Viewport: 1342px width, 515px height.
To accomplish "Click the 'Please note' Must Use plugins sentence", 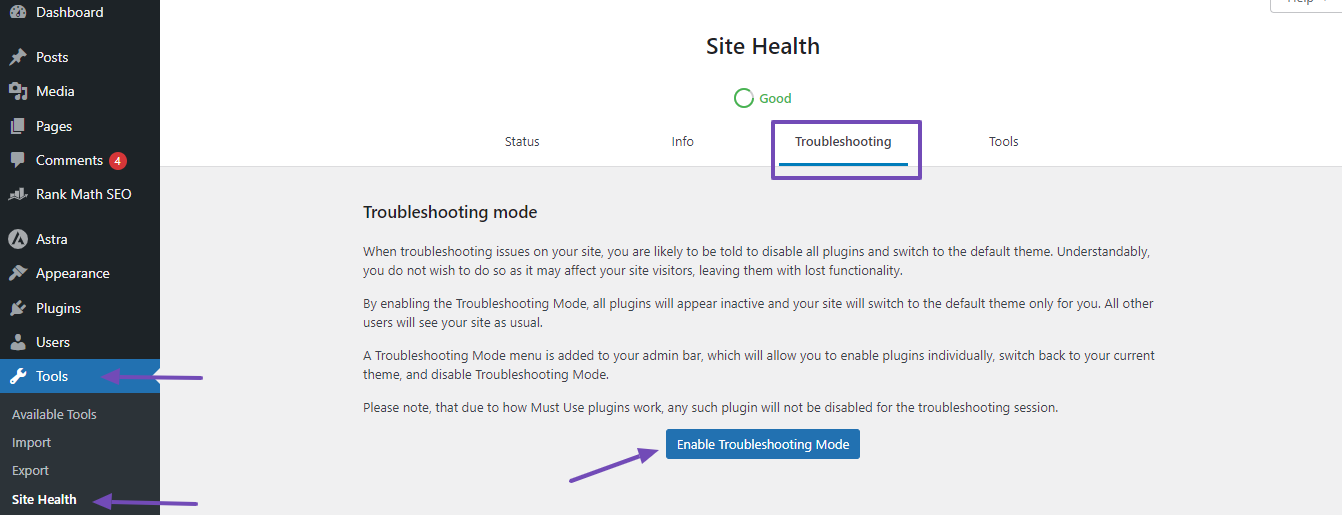I will [x=710, y=408].
